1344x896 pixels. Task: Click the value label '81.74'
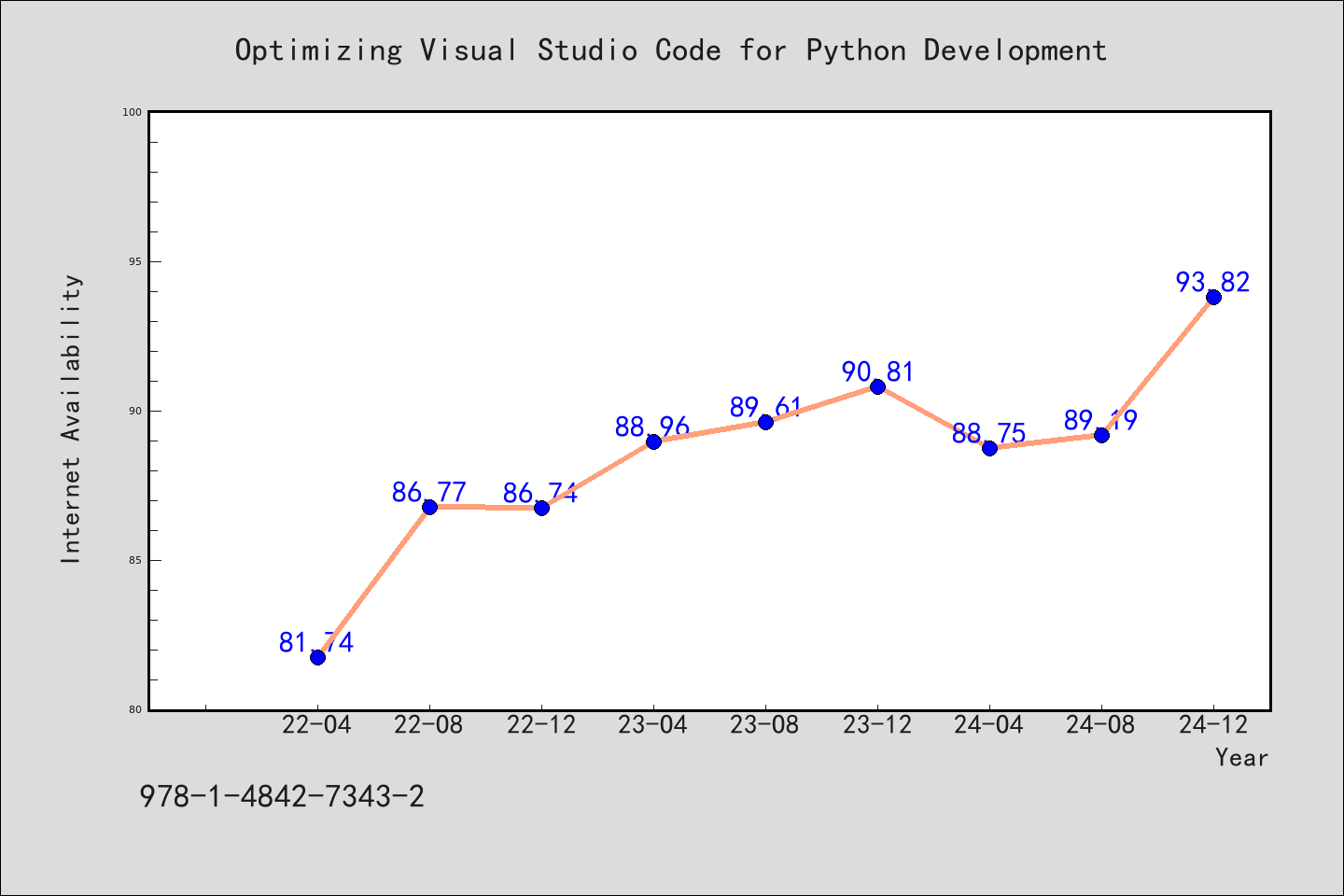(x=316, y=642)
